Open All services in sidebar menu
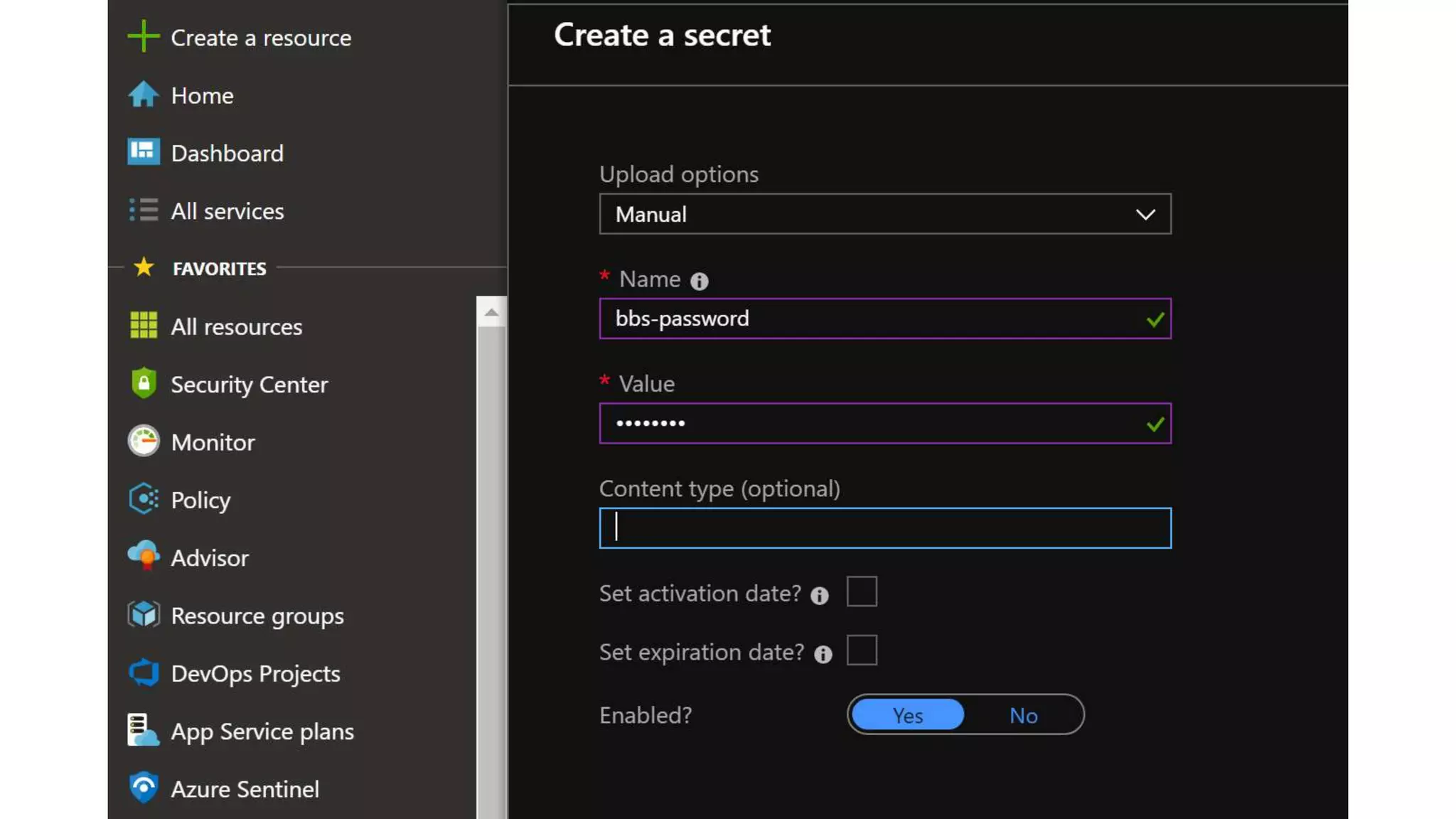 click(x=227, y=211)
